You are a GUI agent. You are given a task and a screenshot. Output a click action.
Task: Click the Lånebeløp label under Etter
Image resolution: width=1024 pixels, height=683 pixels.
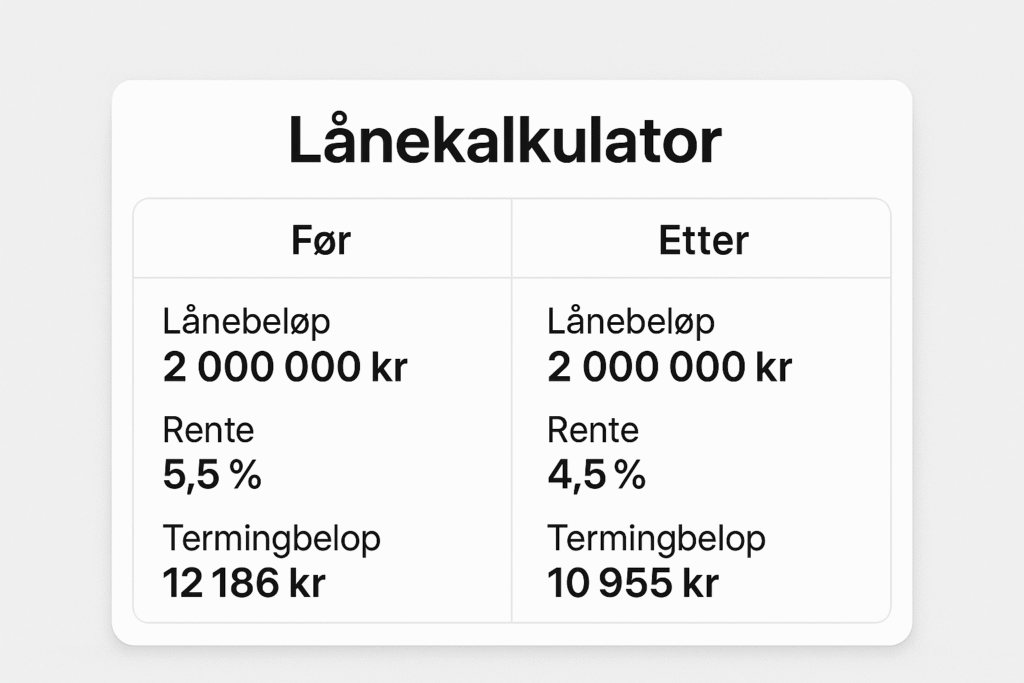pos(631,323)
